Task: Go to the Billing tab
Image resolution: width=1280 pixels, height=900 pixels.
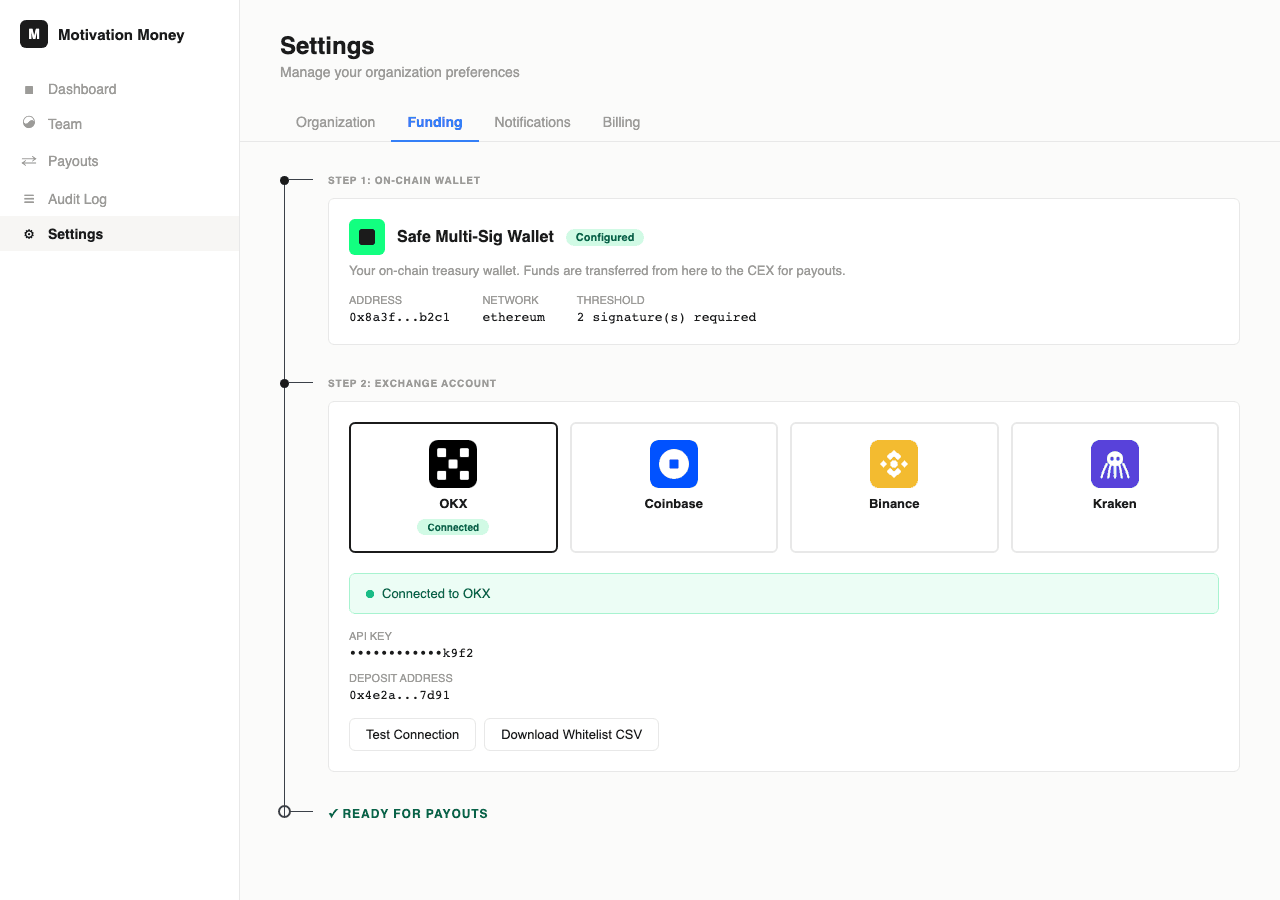Action: coord(621,122)
